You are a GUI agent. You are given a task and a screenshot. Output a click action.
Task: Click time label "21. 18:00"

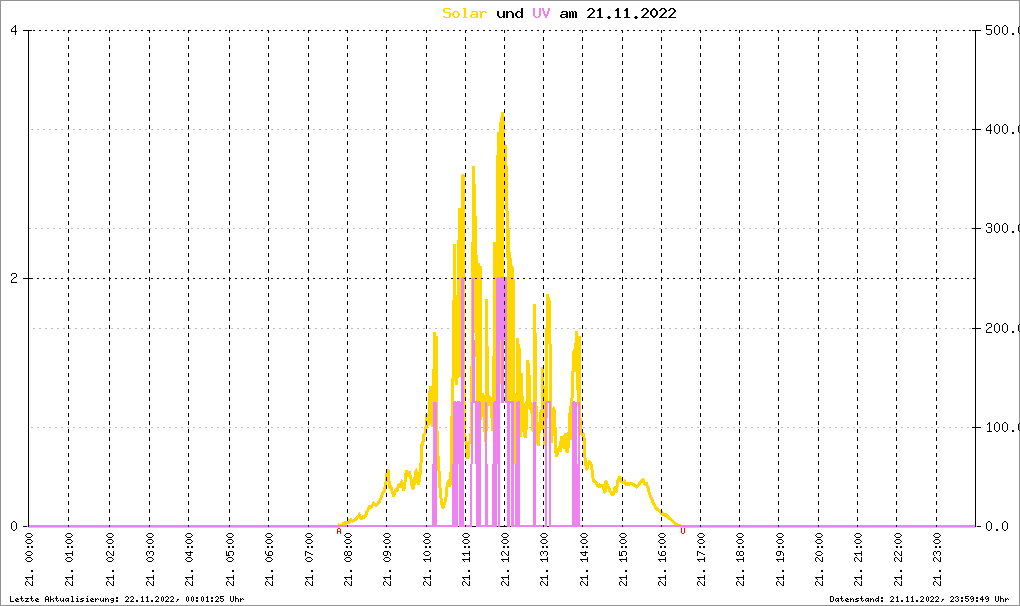(740, 559)
